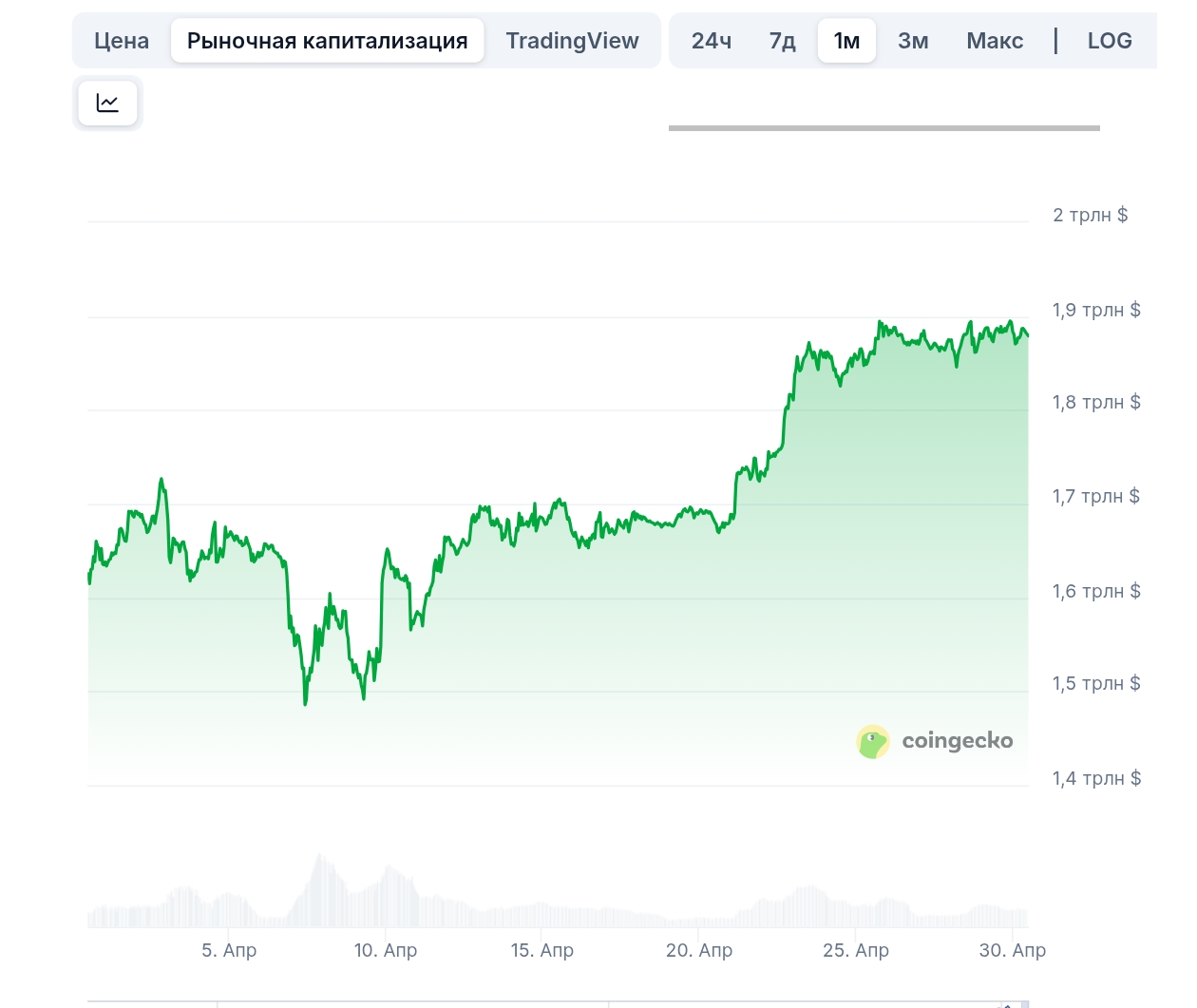Switch to the Цена tab

click(122, 41)
